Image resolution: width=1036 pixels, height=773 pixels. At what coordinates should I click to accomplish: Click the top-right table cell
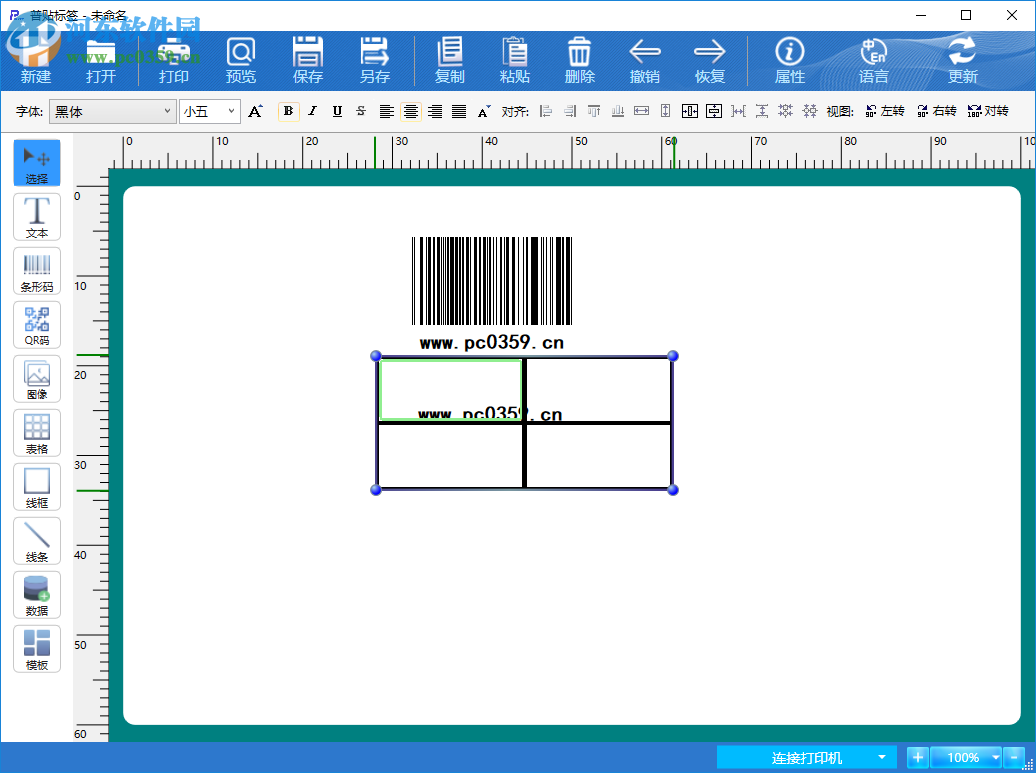599,390
